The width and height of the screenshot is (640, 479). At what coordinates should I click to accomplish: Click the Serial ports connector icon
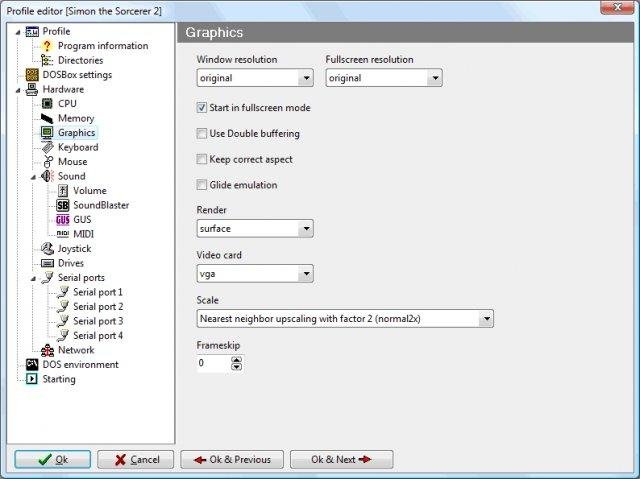click(47, 277)
